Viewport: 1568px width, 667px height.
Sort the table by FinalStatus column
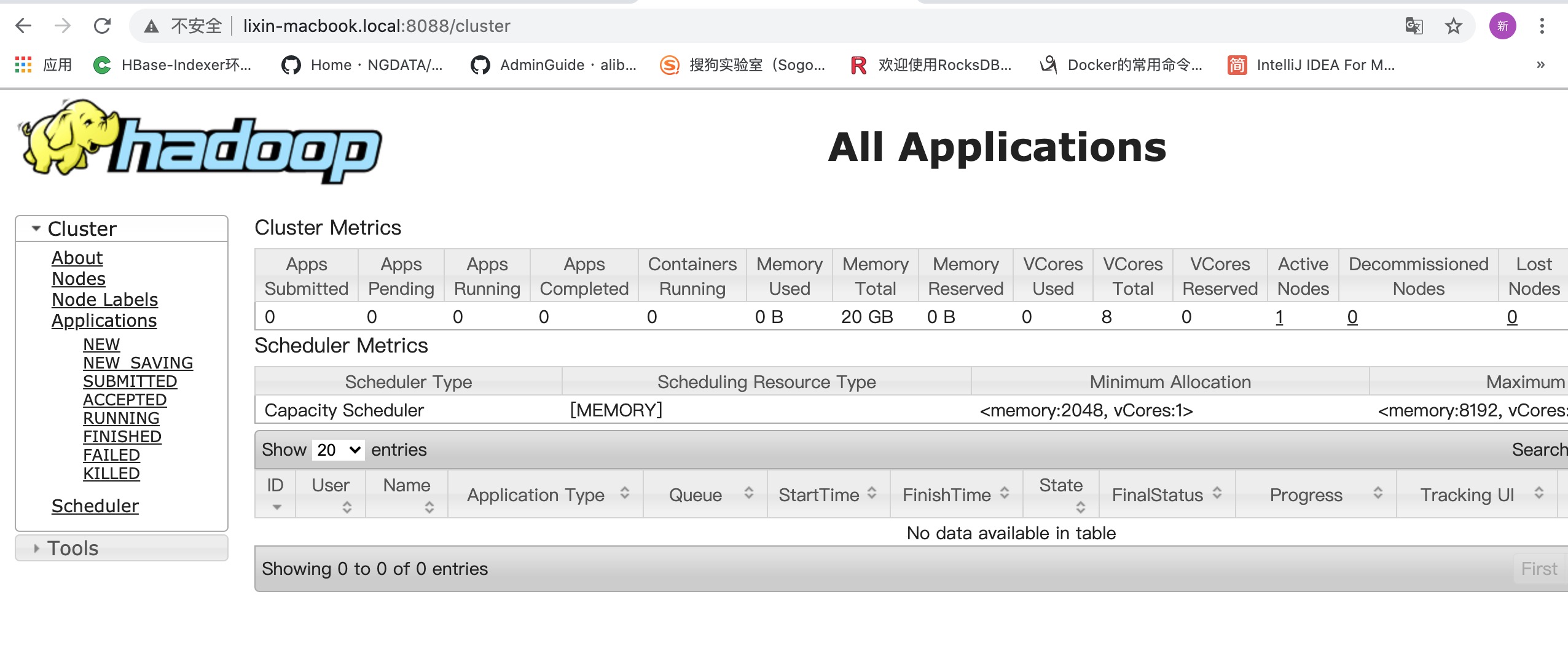tap(1167, 494)
